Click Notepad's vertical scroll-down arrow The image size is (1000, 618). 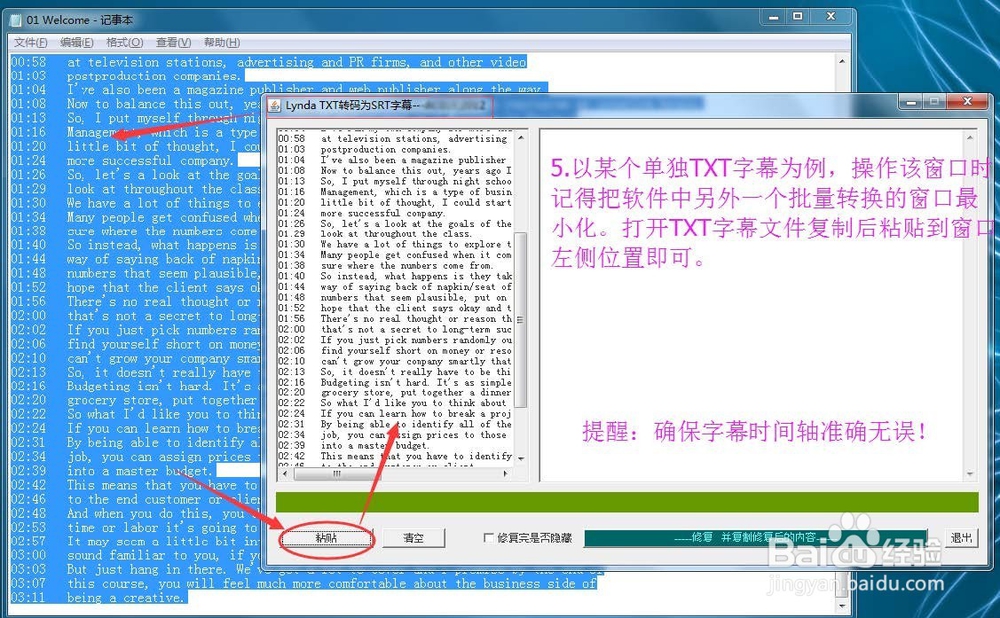842,605
